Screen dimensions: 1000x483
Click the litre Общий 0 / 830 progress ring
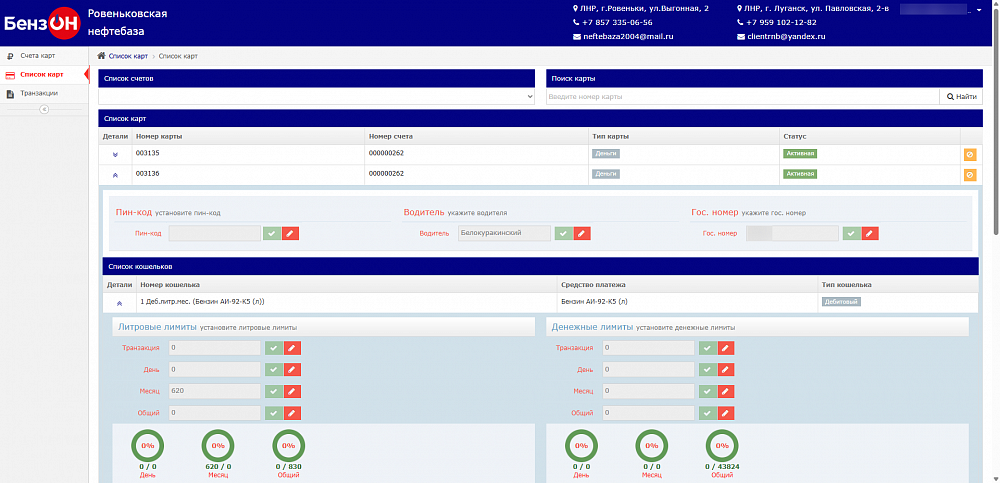point(288,445)
